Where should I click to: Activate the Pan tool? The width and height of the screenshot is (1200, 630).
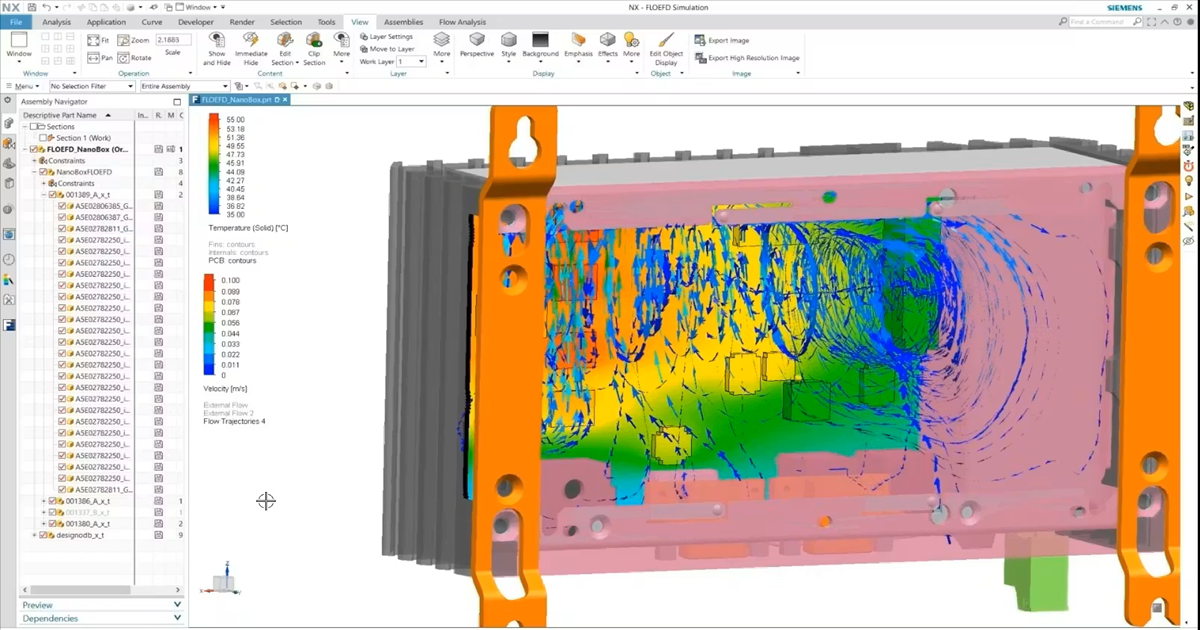[96, 57]
